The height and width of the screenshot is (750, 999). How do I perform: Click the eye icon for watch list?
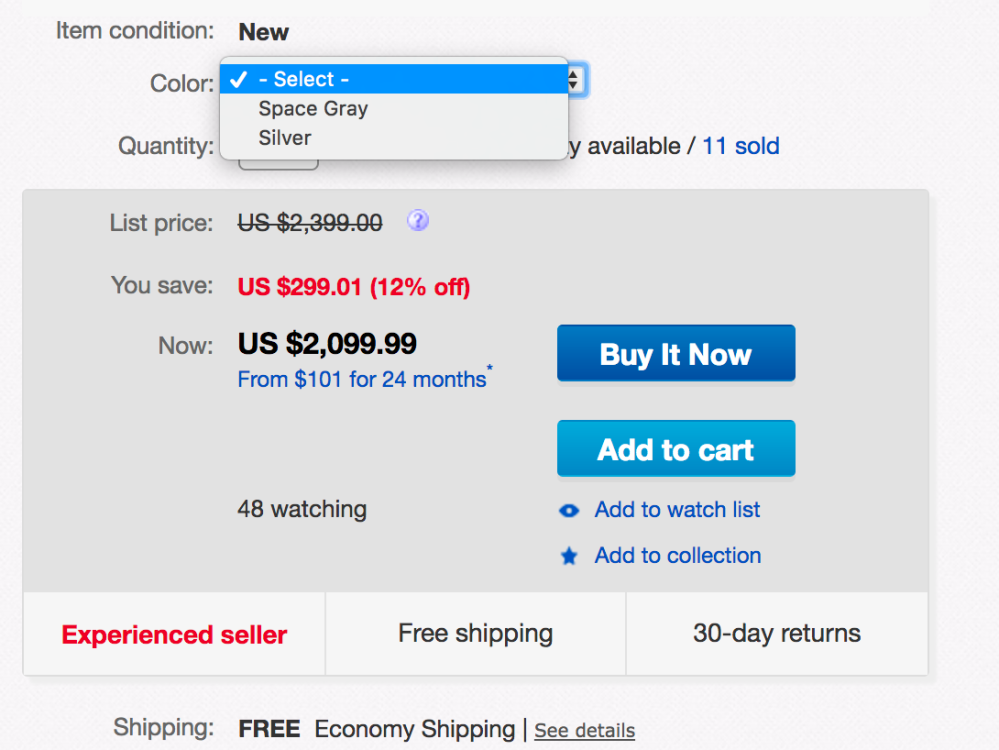click(x=569, y=511)
